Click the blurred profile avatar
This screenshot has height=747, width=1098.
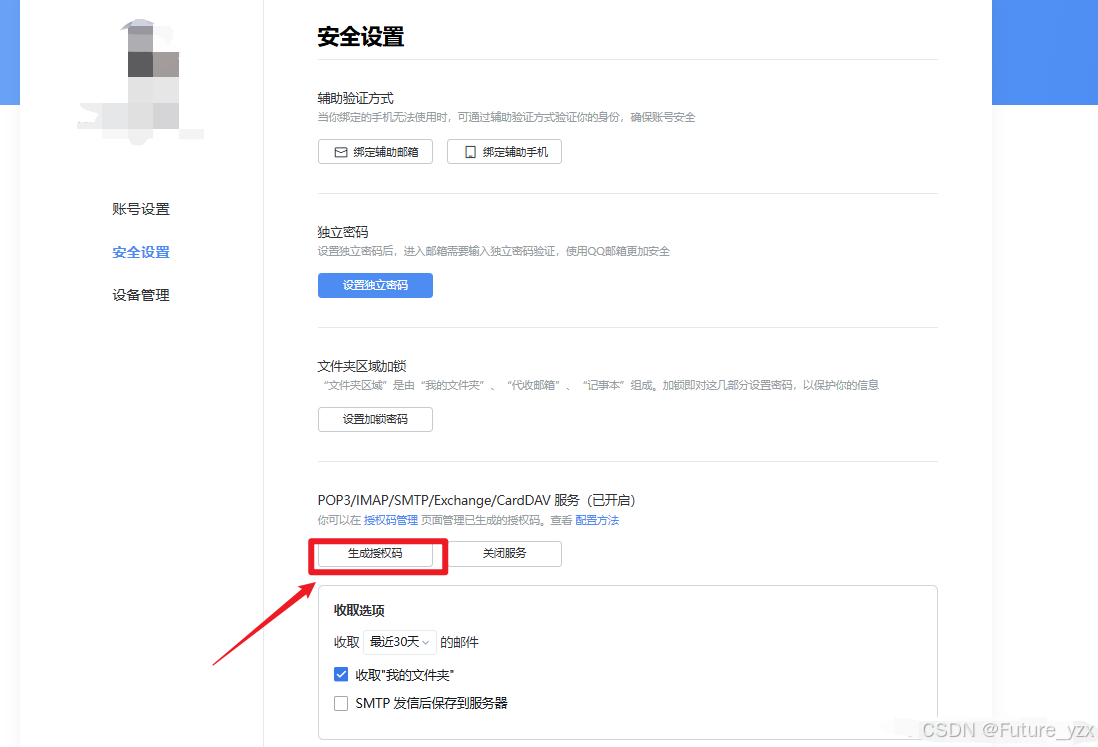click(x=141, y=82)
